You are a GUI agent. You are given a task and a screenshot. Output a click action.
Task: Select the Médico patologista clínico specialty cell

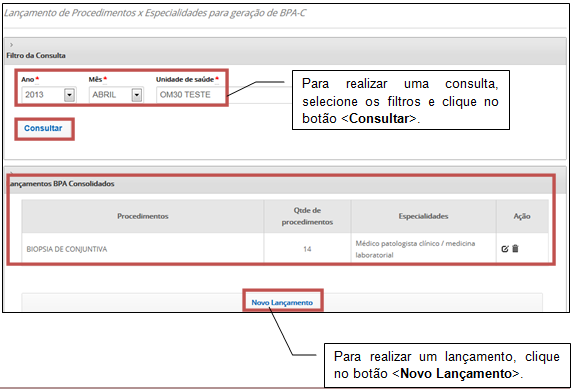pos(424,249)
